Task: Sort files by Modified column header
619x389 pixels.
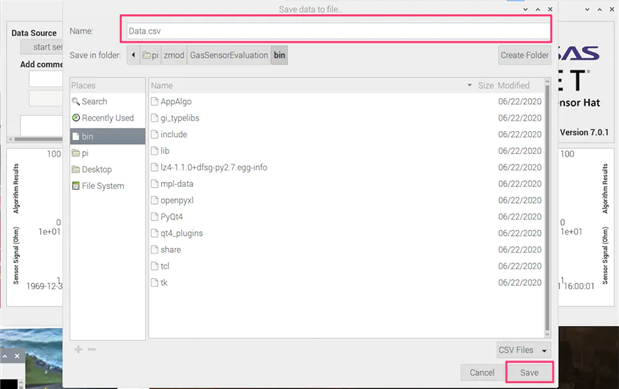Action: (513, 85)
